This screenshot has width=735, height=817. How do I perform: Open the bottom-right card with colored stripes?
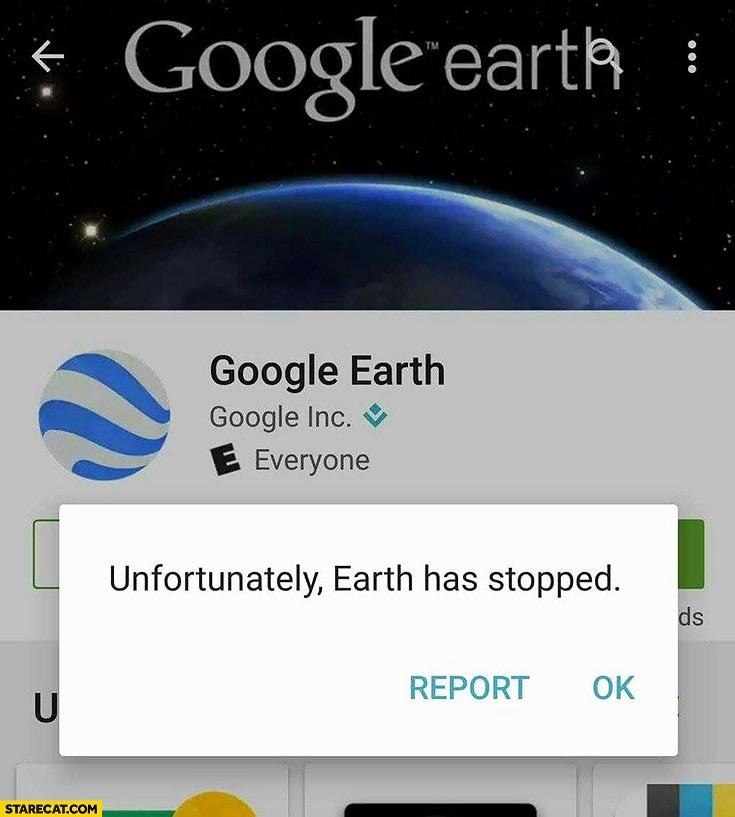664,790
